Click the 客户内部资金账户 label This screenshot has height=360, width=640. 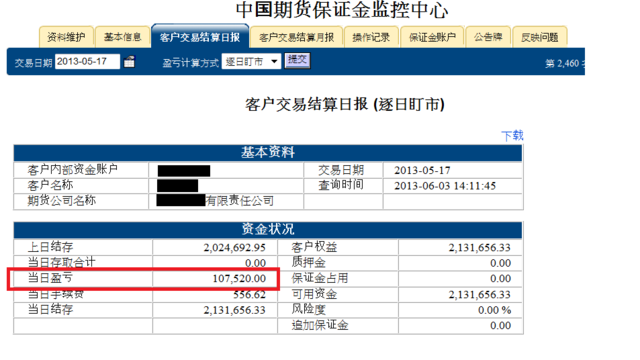click(73, 169)
